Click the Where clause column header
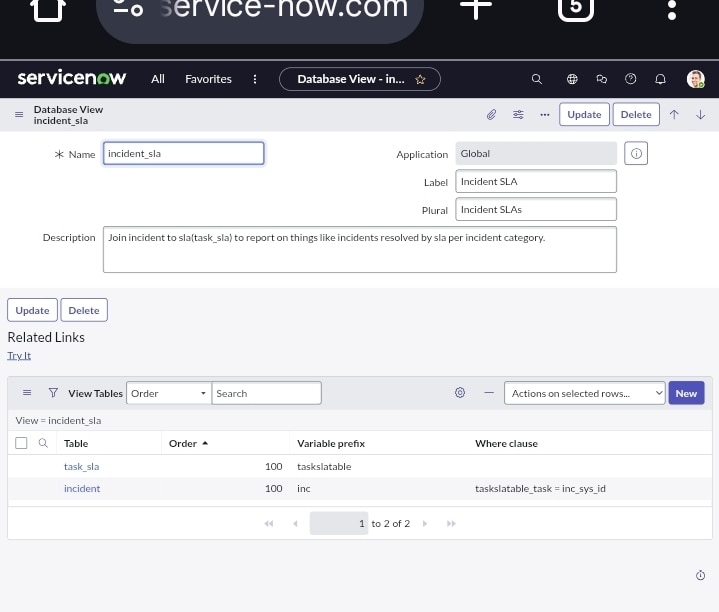Image resolution: width=719 pixels, height=612 pixels. [x=506, y=443]
